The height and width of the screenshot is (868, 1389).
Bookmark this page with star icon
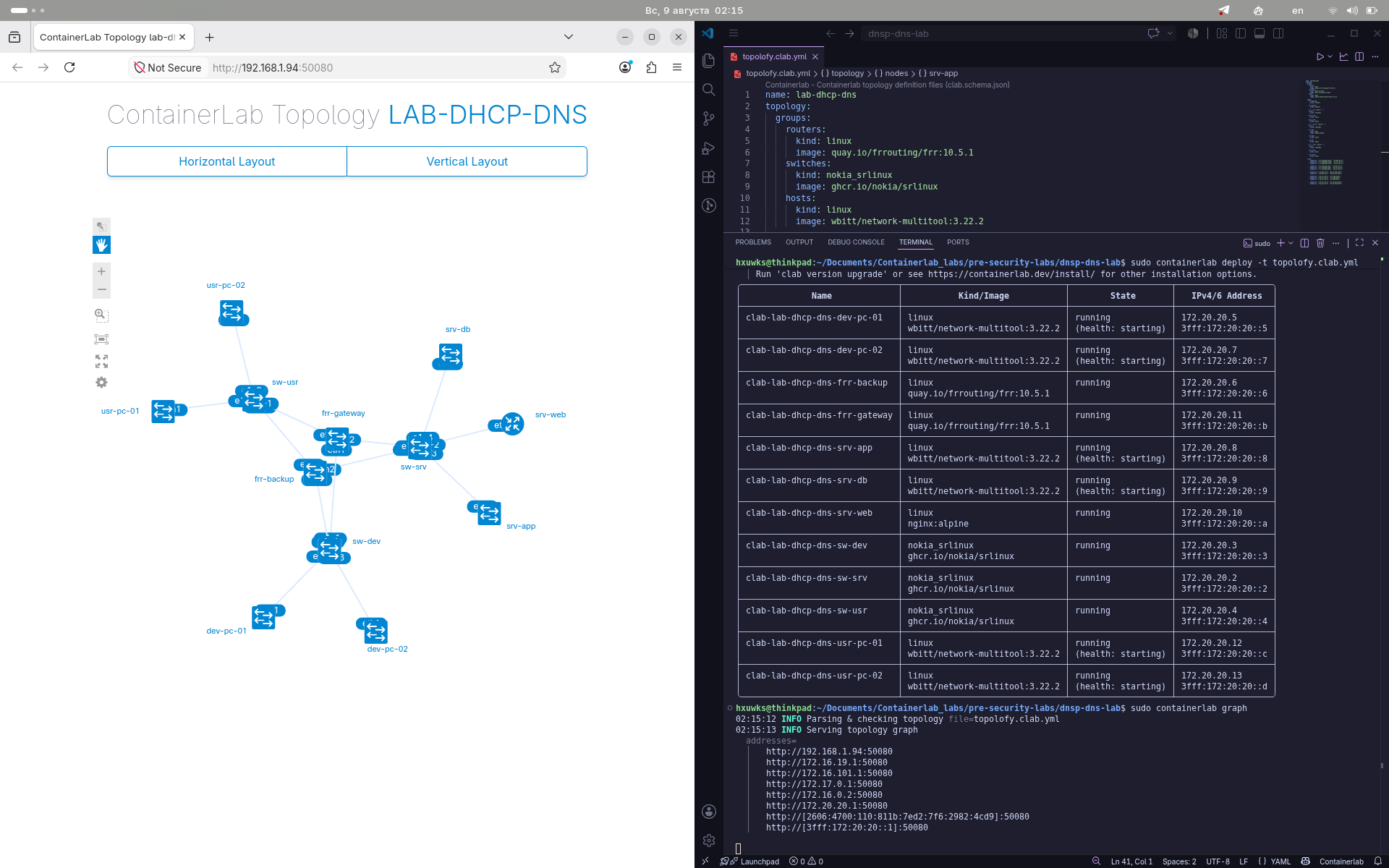pos(555,67)
